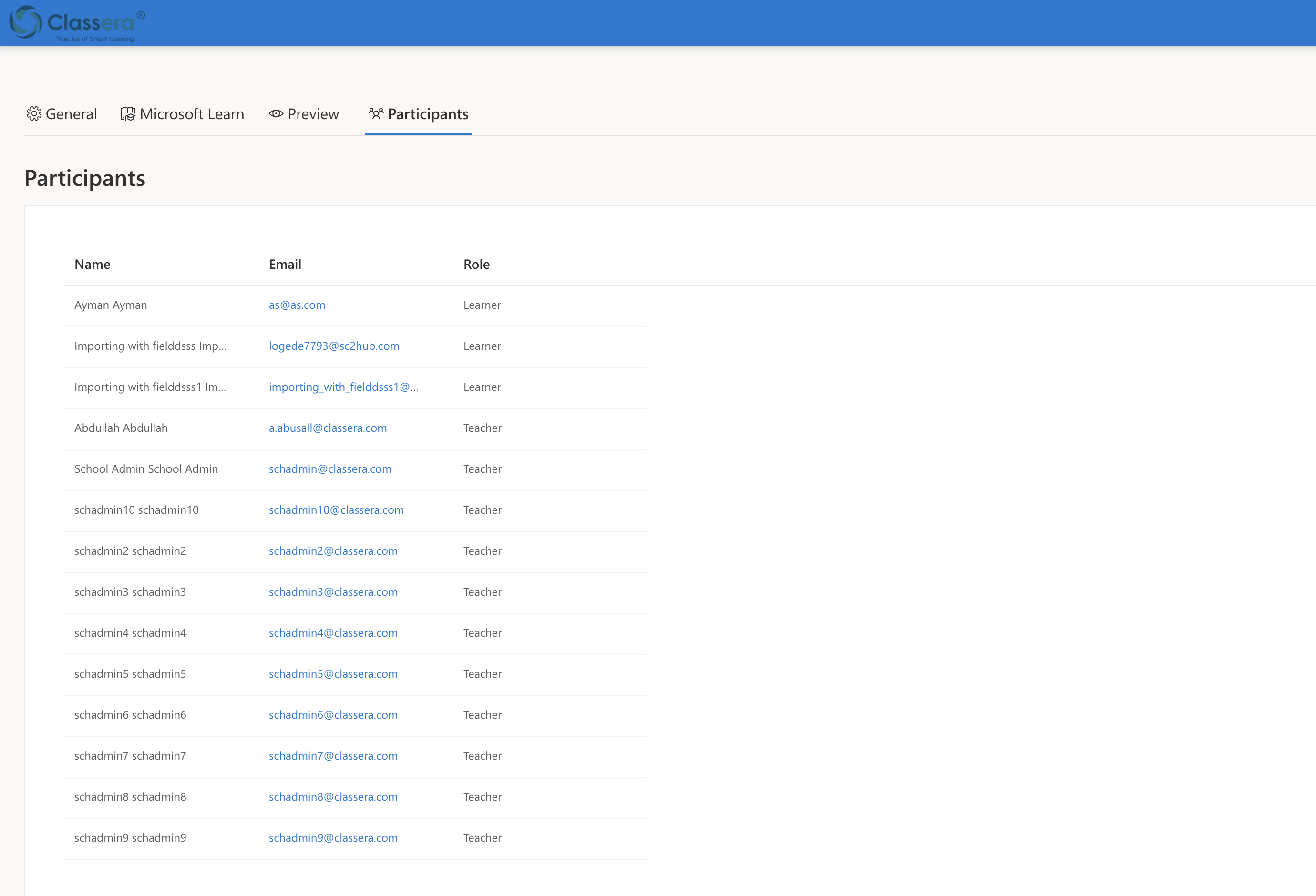
Task: Click the General gear icon
Action: coord(34,114)
